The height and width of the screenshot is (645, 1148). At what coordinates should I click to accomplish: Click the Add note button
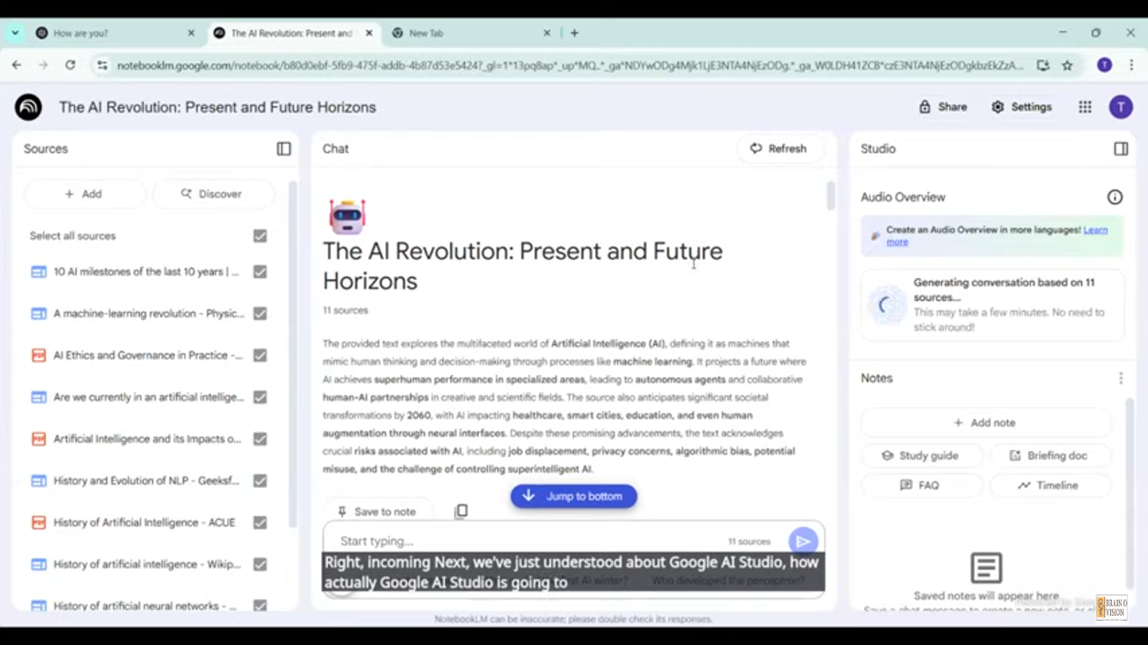tap(985, 422)
